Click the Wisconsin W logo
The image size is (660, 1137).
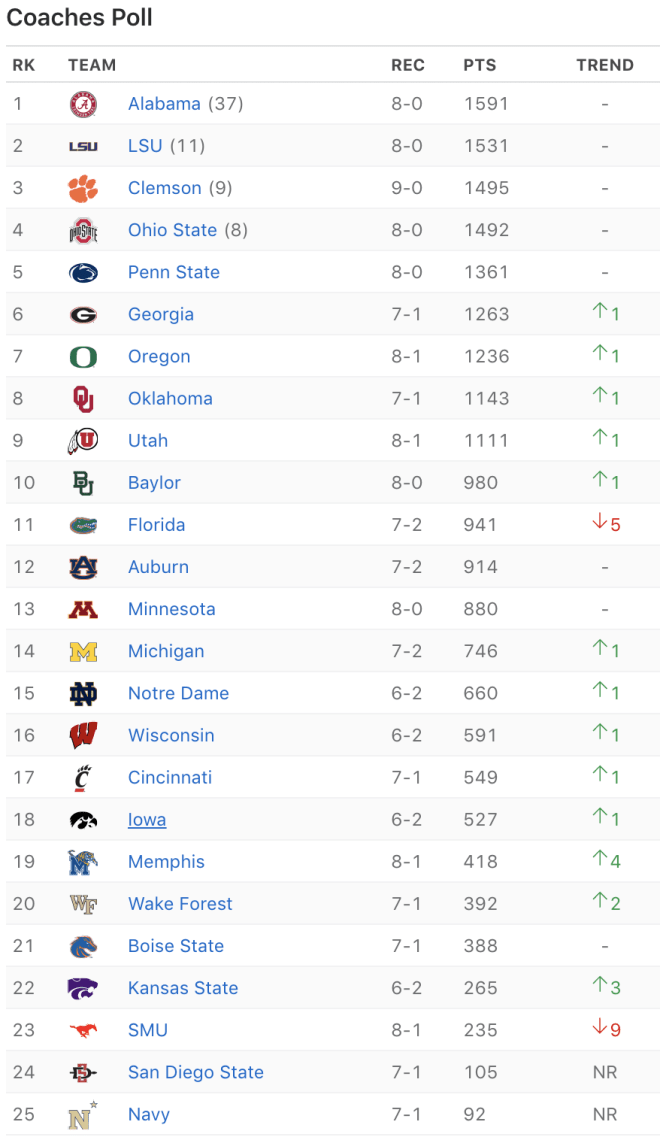click(x=83, y=735)
